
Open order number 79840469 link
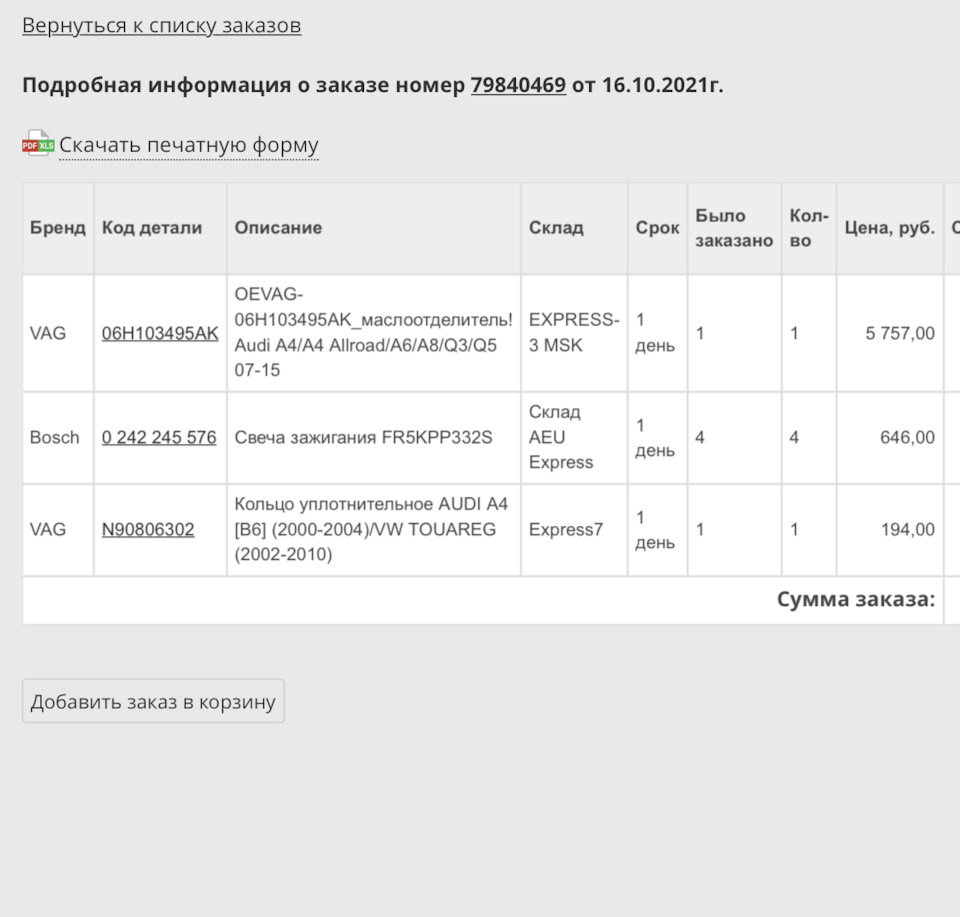click(518, 86)
